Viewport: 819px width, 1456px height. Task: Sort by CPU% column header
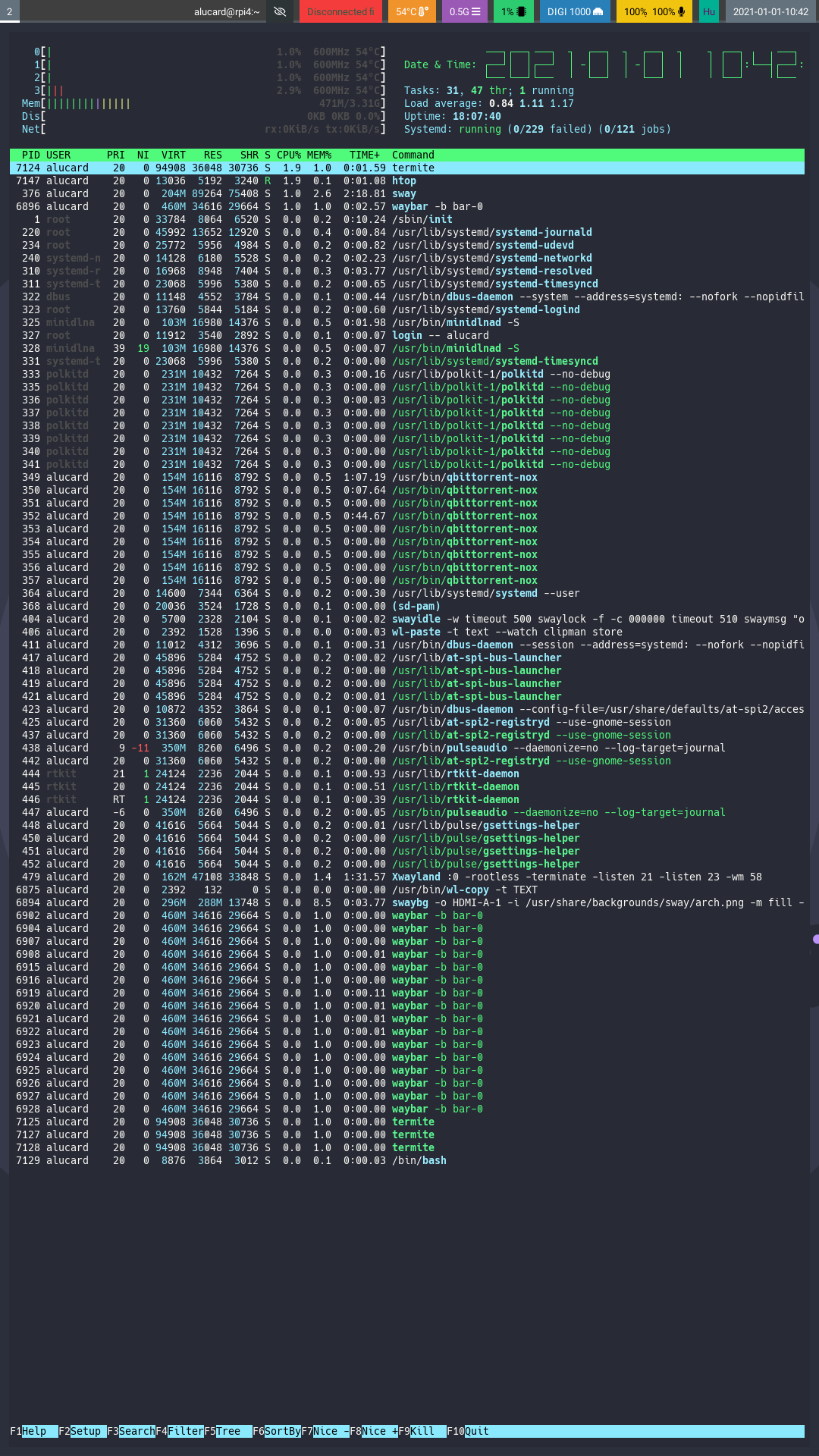click(289, 155)
